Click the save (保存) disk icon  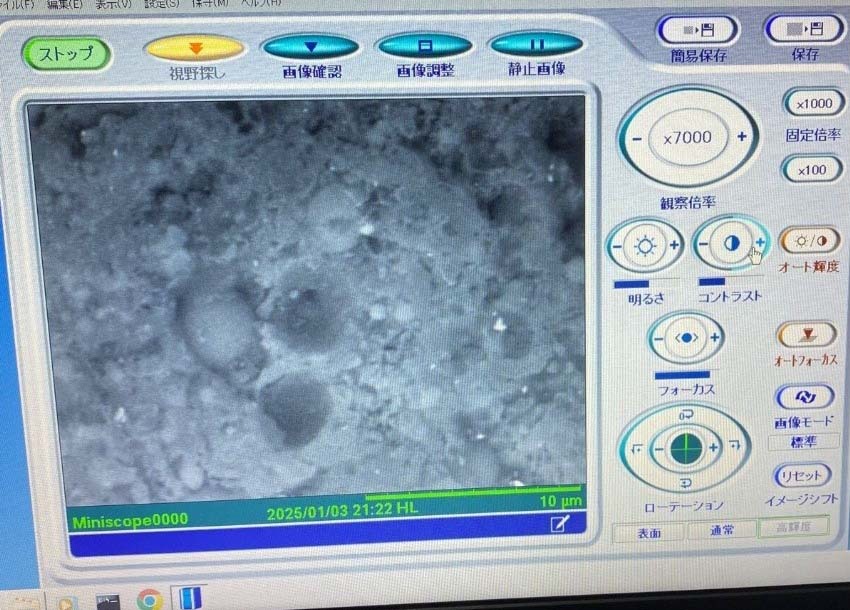[x=802, y=30]
